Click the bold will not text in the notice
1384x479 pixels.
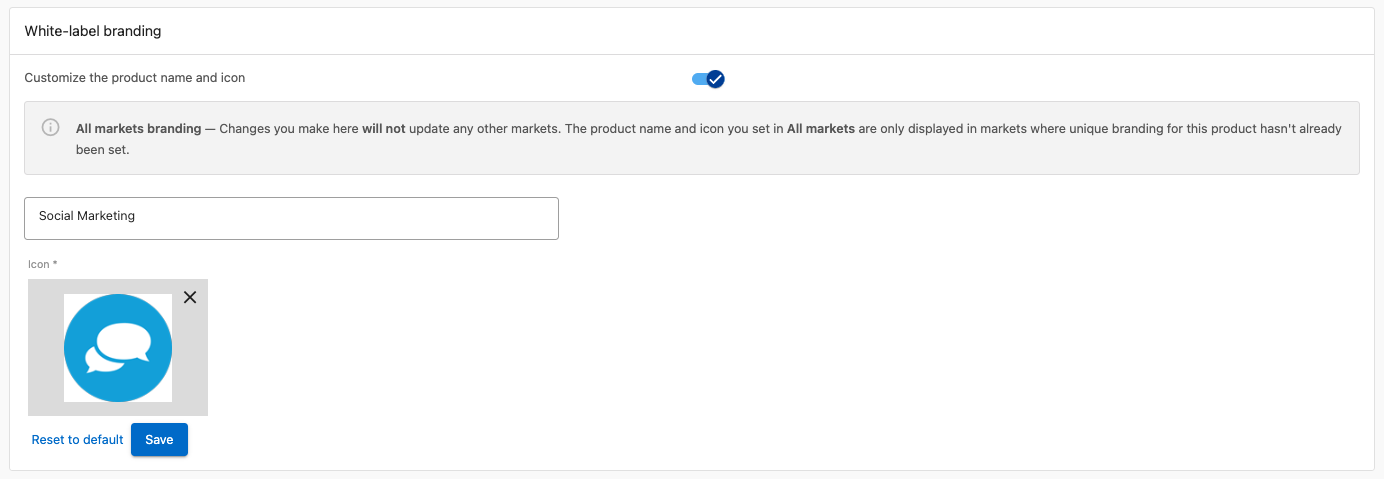(x=384, y=129)
